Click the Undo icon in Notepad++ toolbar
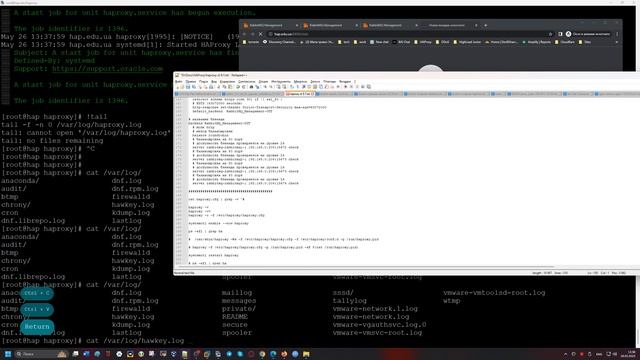Screen dimensions: 640x360 238,87
